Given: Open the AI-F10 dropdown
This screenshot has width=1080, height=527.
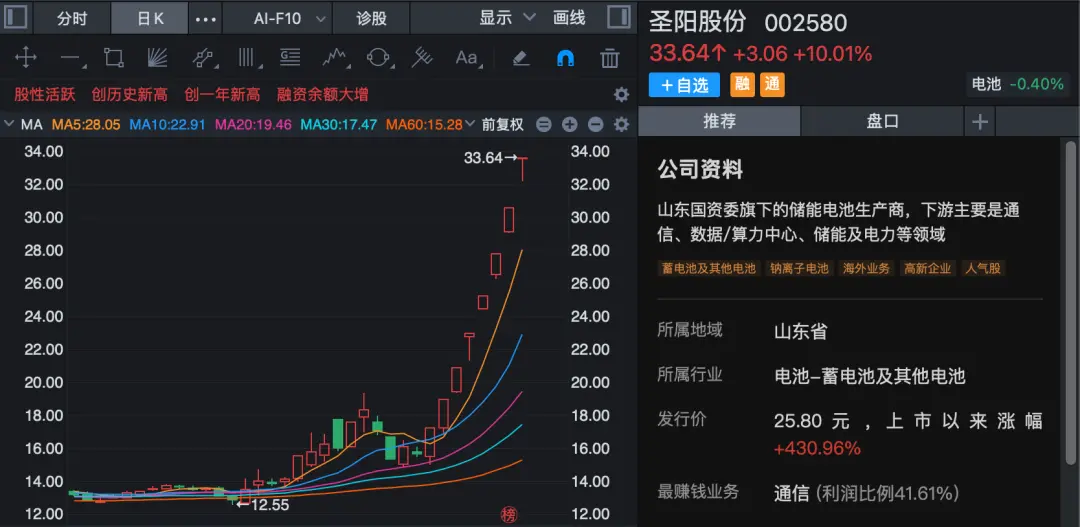Looking at the screenshot, I should coord(288,18).
